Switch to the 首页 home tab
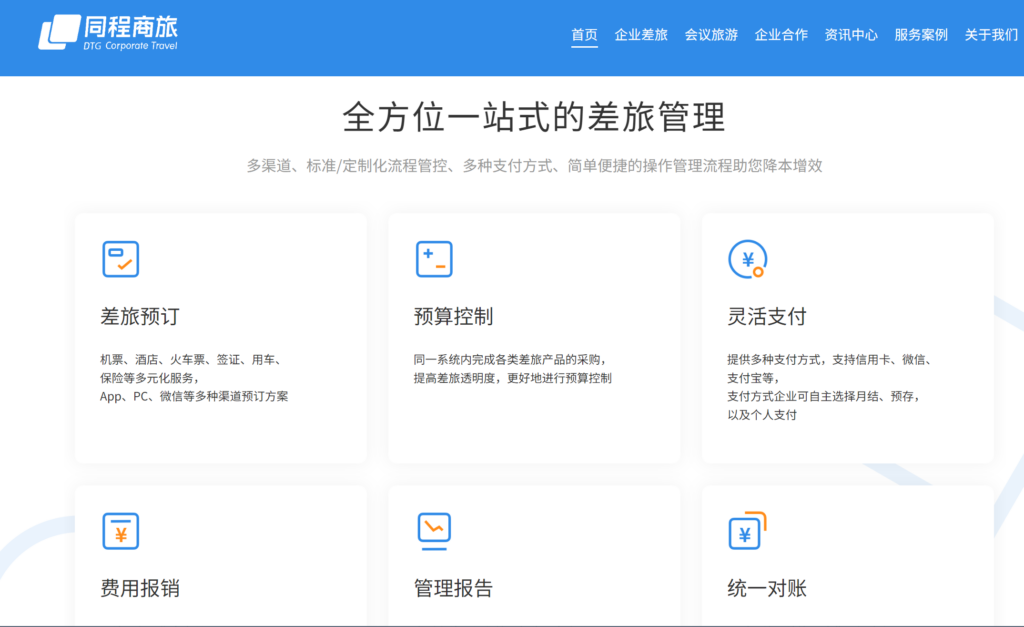This screenshot has height=627, width=1024. [x=584, y=34]
